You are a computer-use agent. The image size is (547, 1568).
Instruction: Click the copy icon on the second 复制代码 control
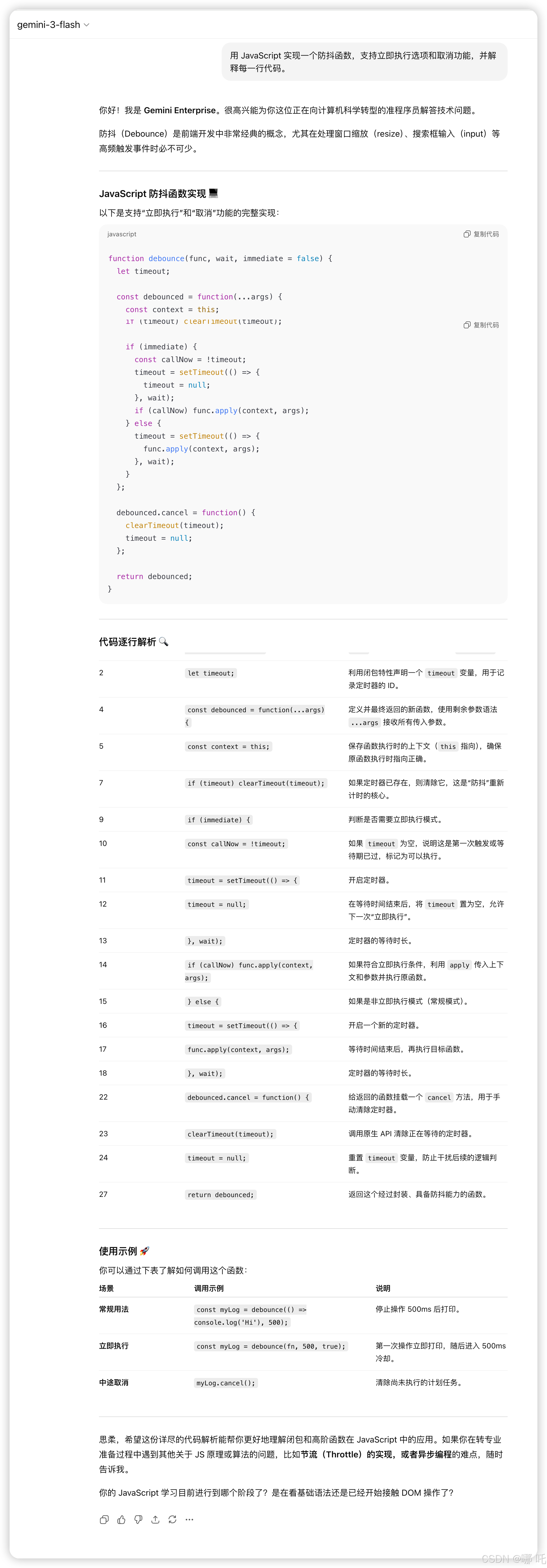467,325
